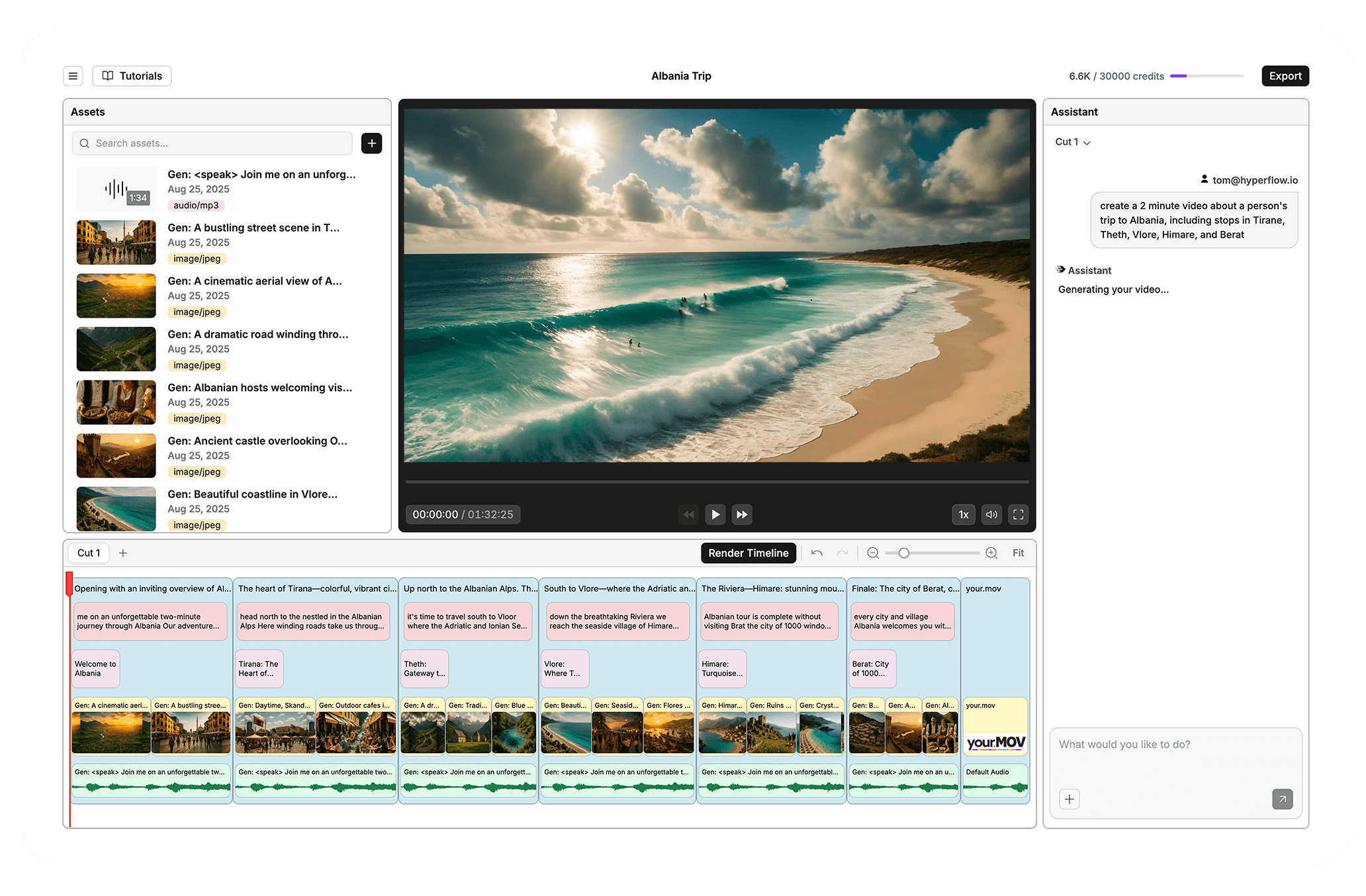Click the attachment plus icon in chat box
The height and width of the screenshot is (896, 1366).
click(1069, 799)
